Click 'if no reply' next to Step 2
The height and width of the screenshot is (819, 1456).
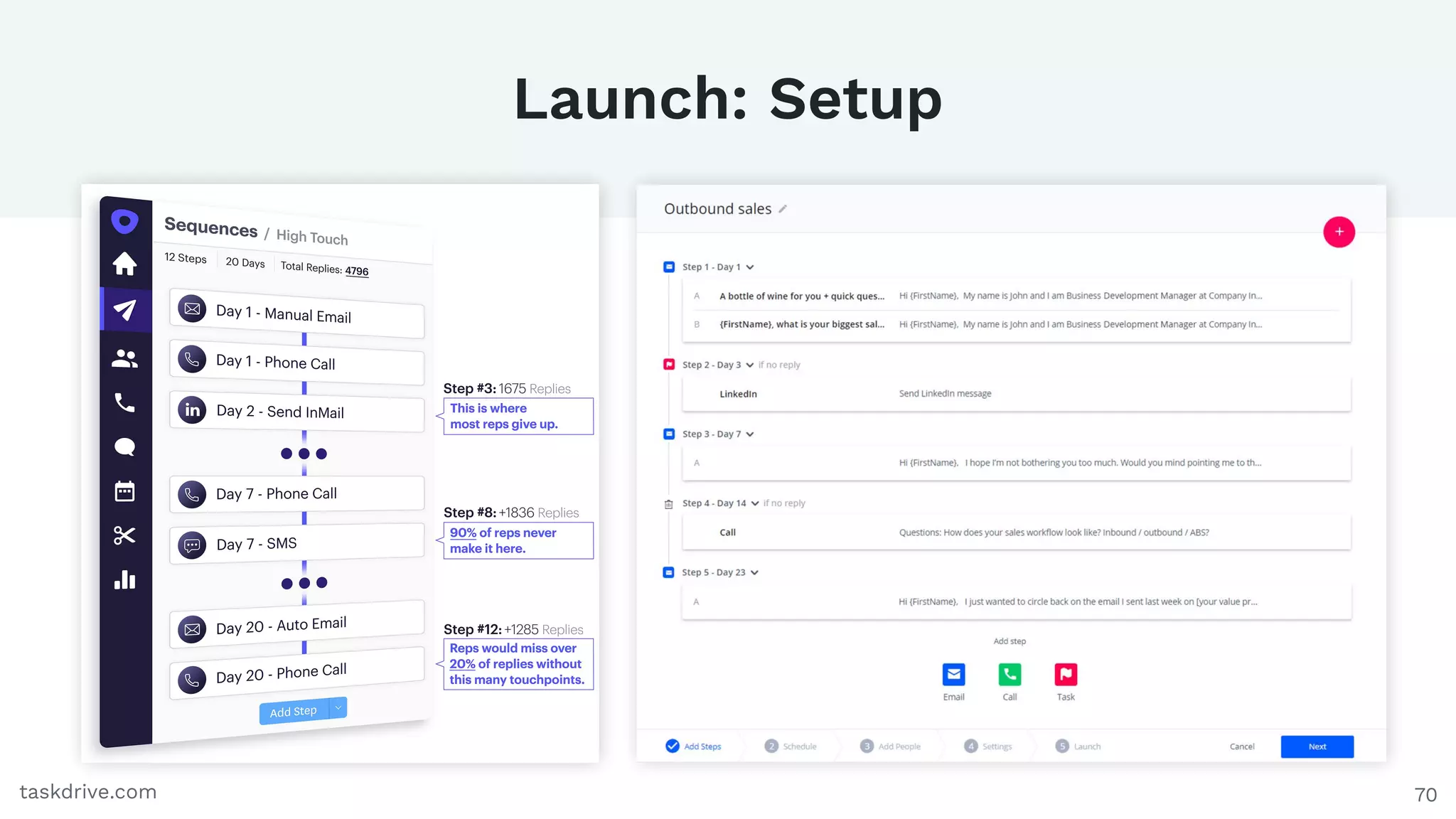(x=779, y=365)
